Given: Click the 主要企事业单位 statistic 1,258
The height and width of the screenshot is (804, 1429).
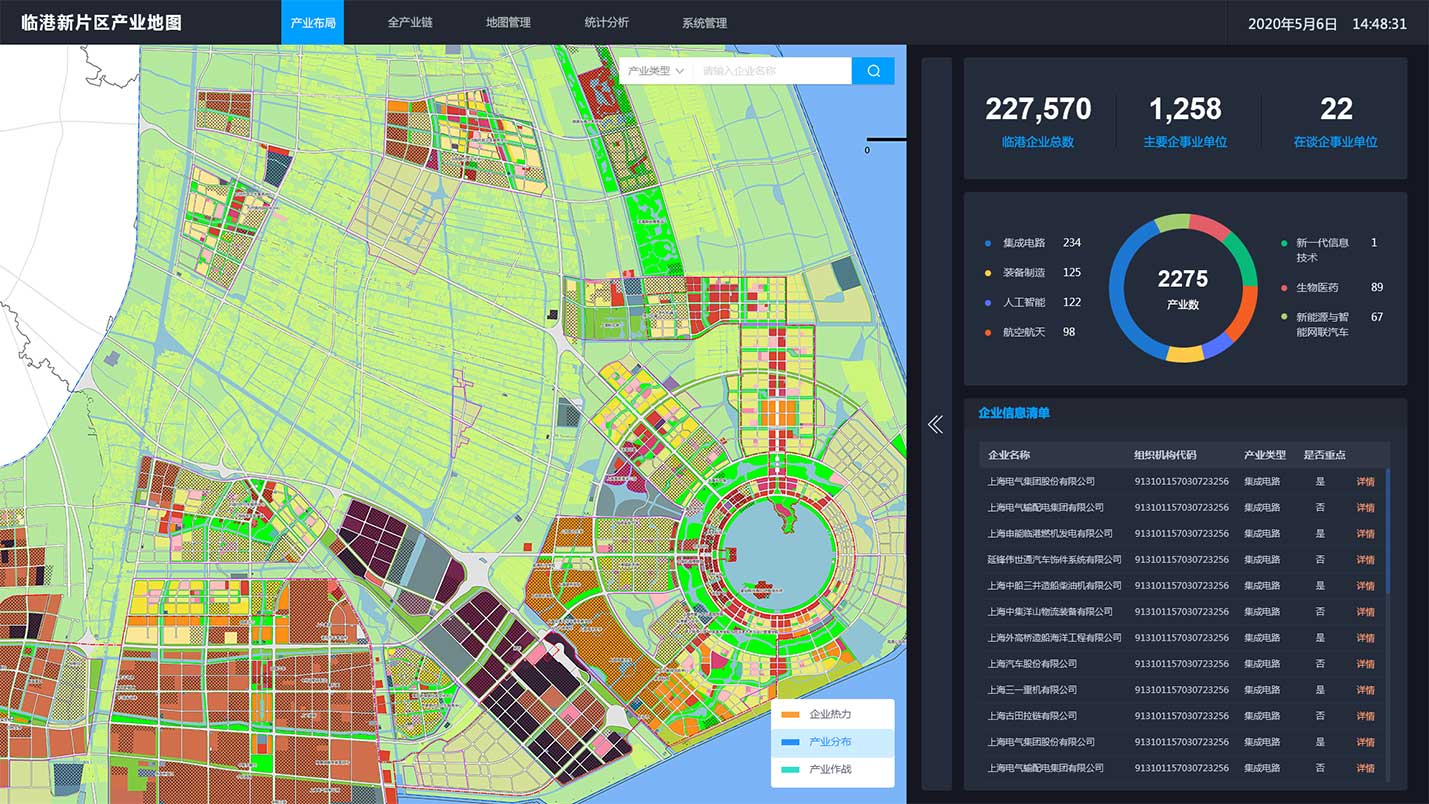Looking at the screenshot, I should [1185, 121].
